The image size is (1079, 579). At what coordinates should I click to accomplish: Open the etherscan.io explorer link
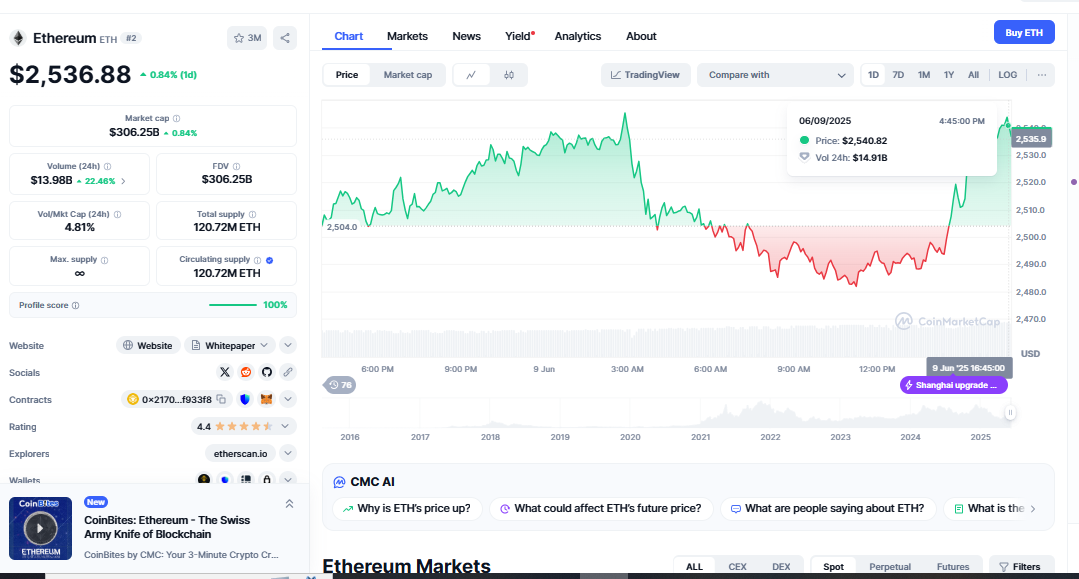(x=240, y=454)
